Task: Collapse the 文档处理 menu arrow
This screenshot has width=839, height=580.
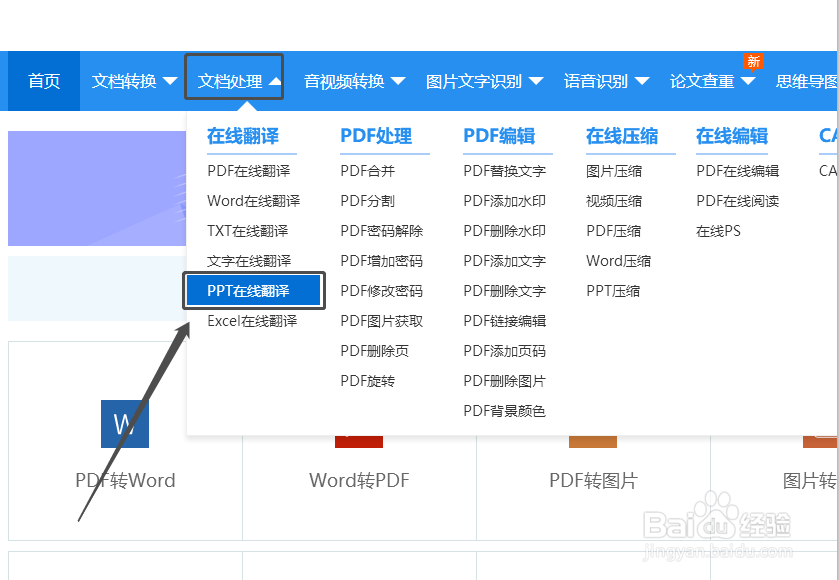Action: 272,81
